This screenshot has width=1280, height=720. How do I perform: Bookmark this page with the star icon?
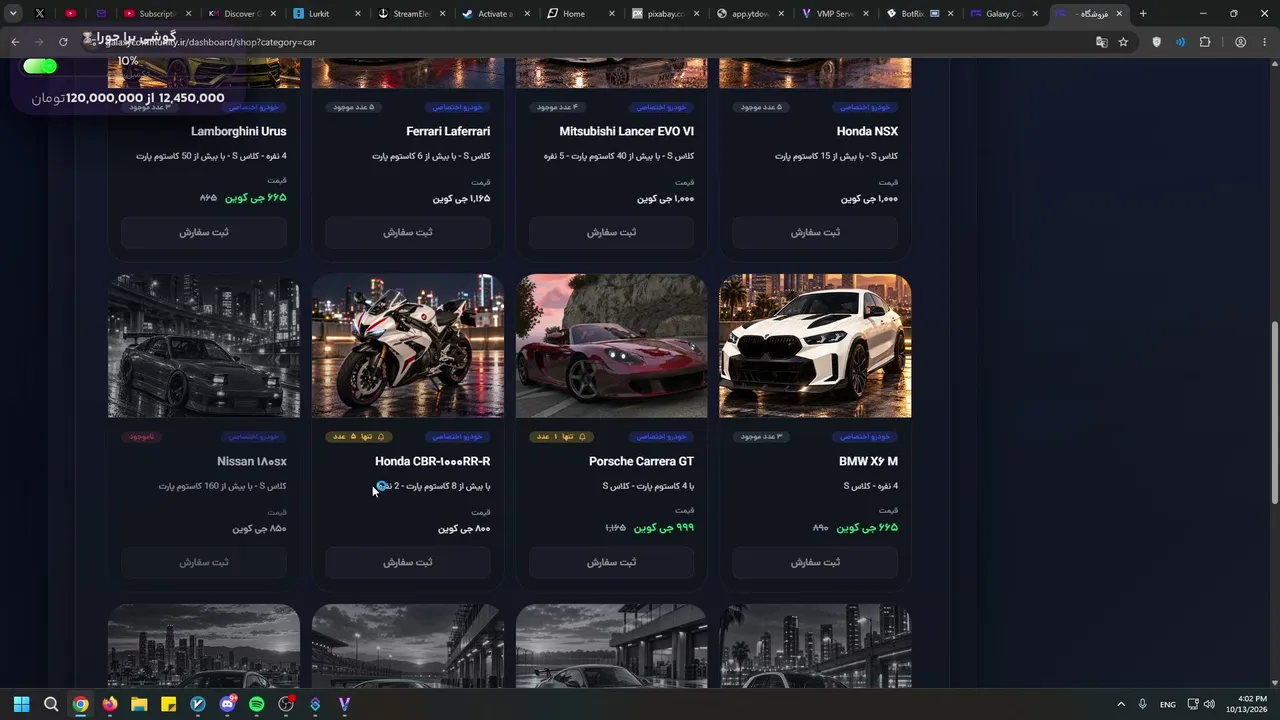coord(1123,42)
